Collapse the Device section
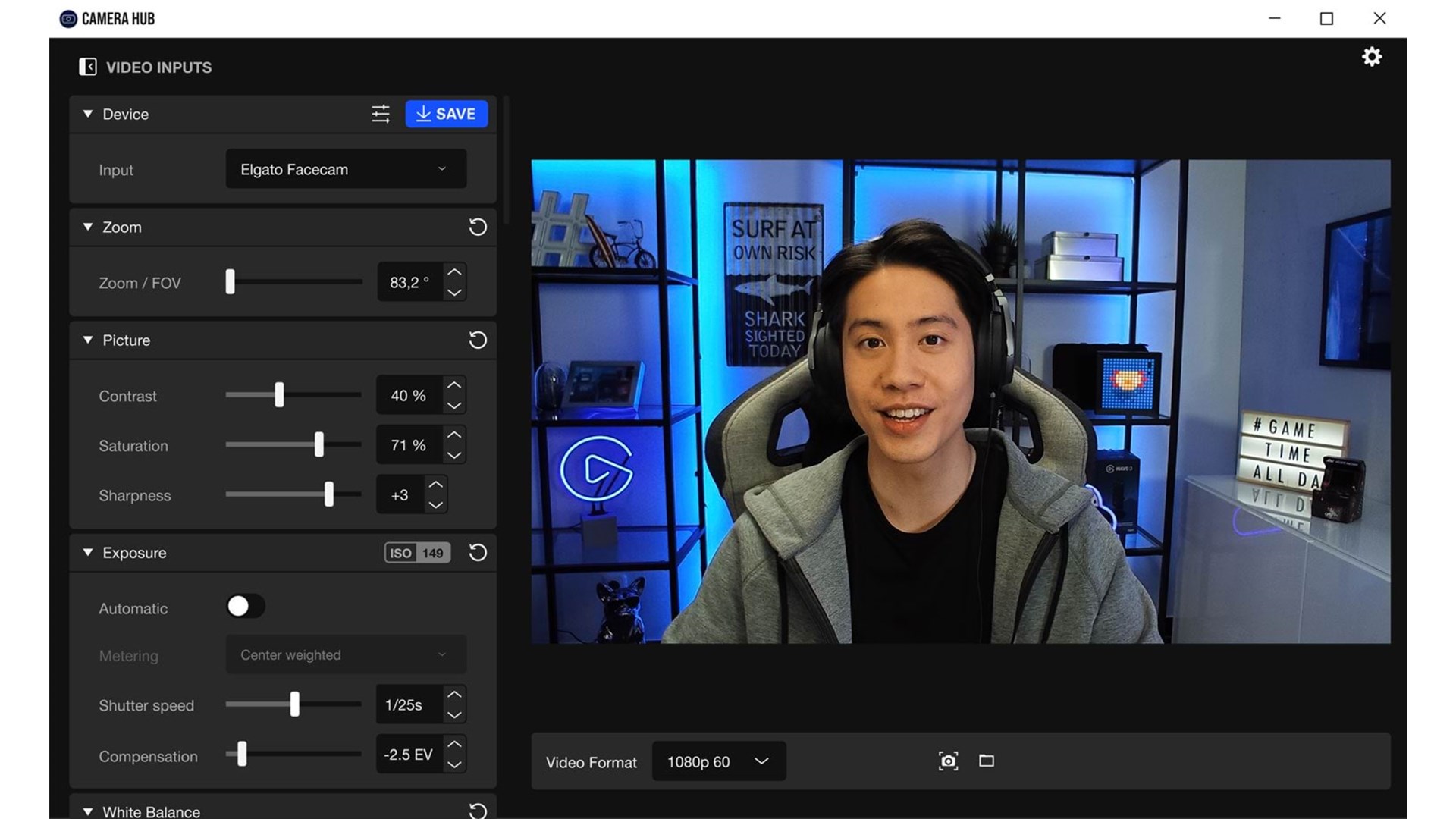This screenshot has height=819, width=1456. (88, 114)
